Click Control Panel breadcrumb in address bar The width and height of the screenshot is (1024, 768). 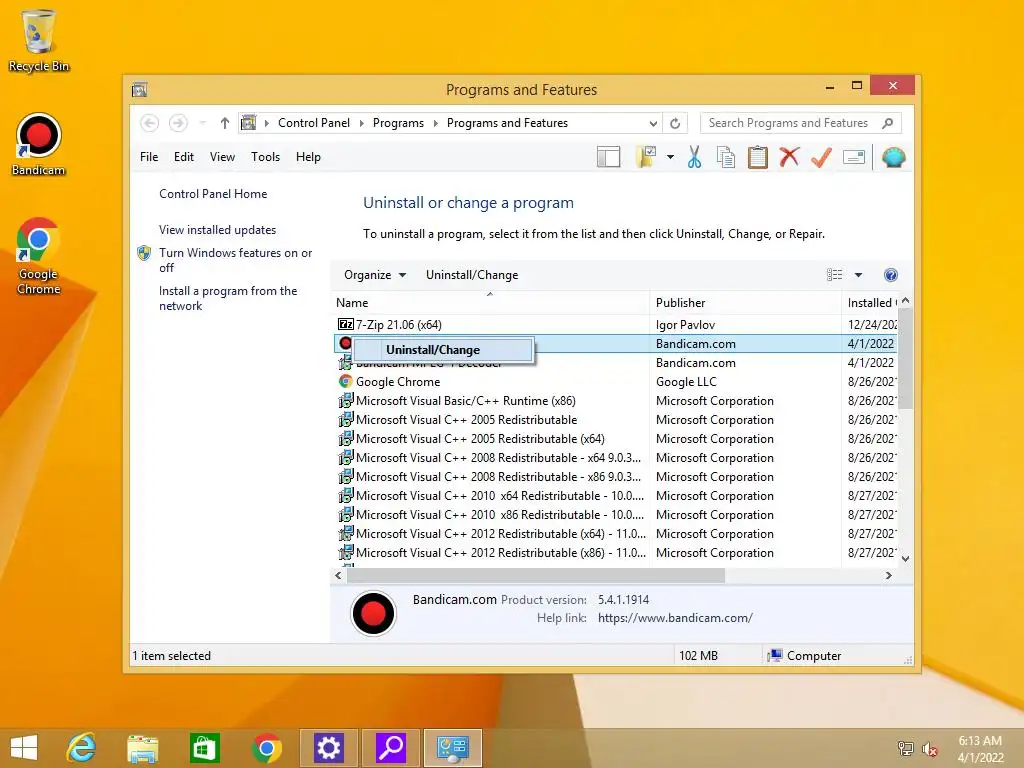(x=314, y=123)
